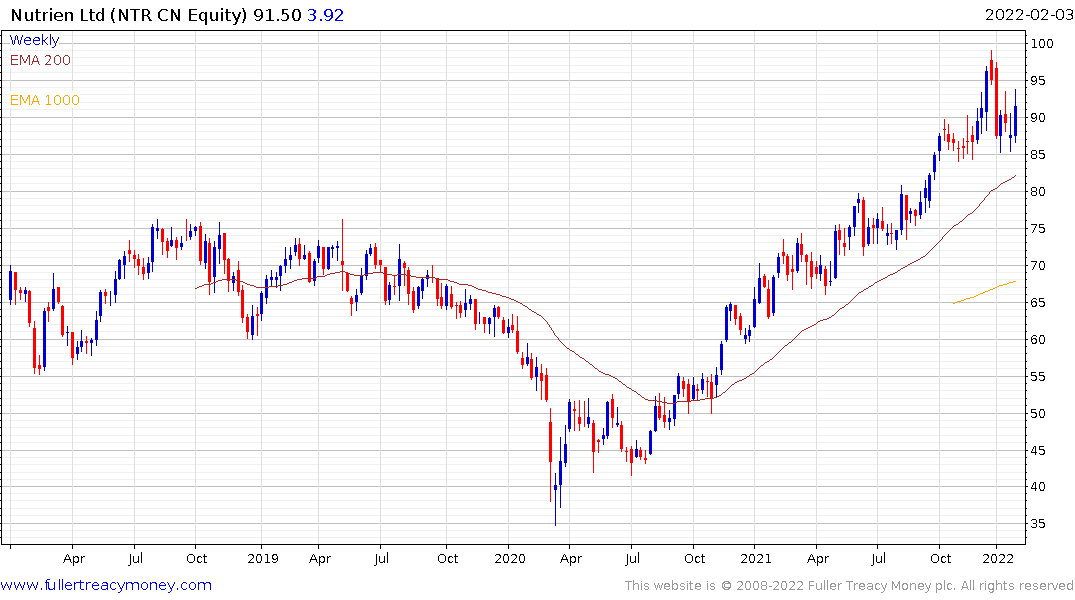Click the 40 price axis label
Viewport: 1075px width, 600px height.
click(x=1038, y=487)
